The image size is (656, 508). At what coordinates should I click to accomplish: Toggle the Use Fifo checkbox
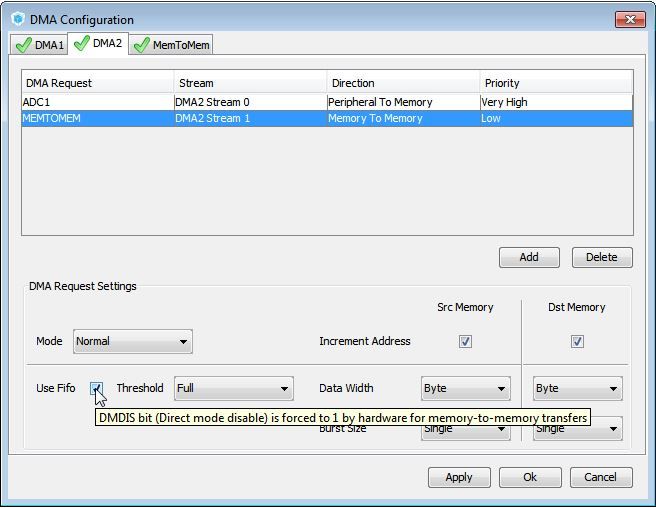pyautogui.click(x=96, y=388)
